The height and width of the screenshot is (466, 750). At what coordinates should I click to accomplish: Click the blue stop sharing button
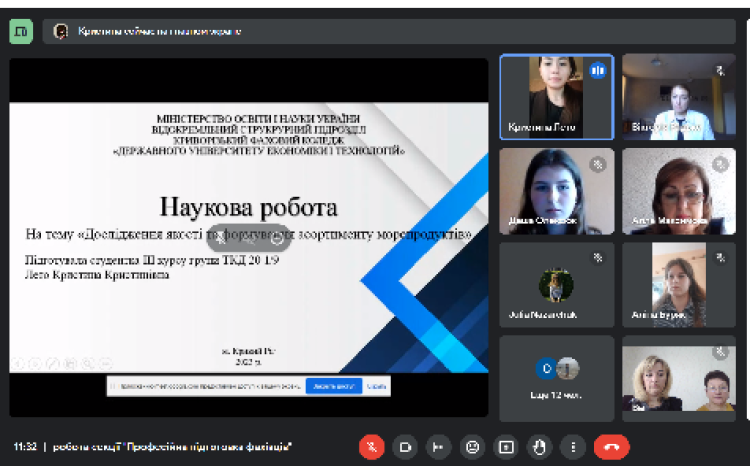click(333, 386)
